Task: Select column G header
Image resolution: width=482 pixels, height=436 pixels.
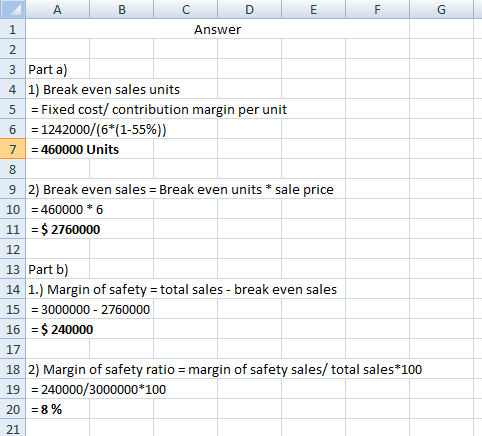Action: coord(442,9)
